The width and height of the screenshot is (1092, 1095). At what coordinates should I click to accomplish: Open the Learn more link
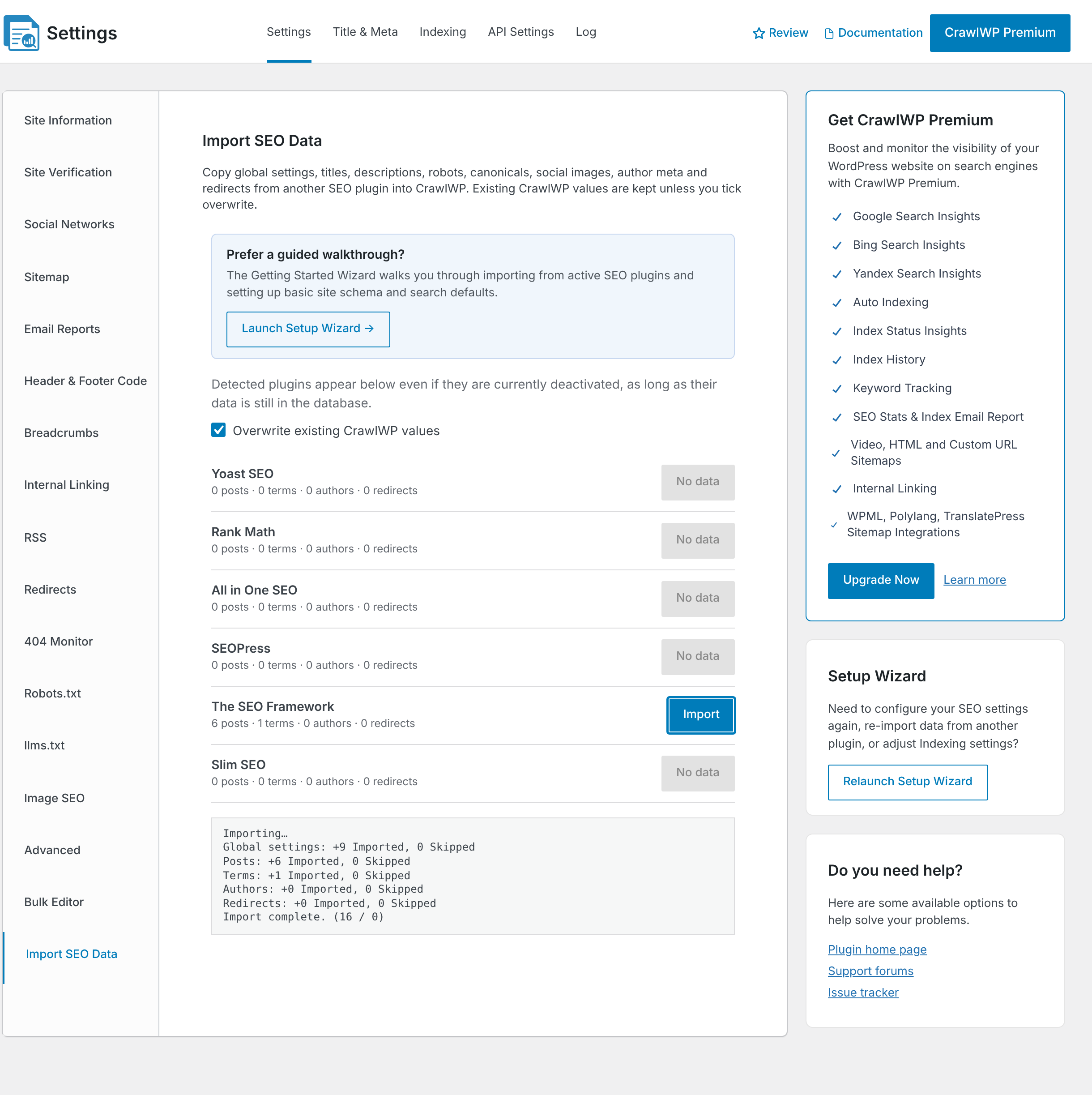pyautogui.click(x=974, y=580)
